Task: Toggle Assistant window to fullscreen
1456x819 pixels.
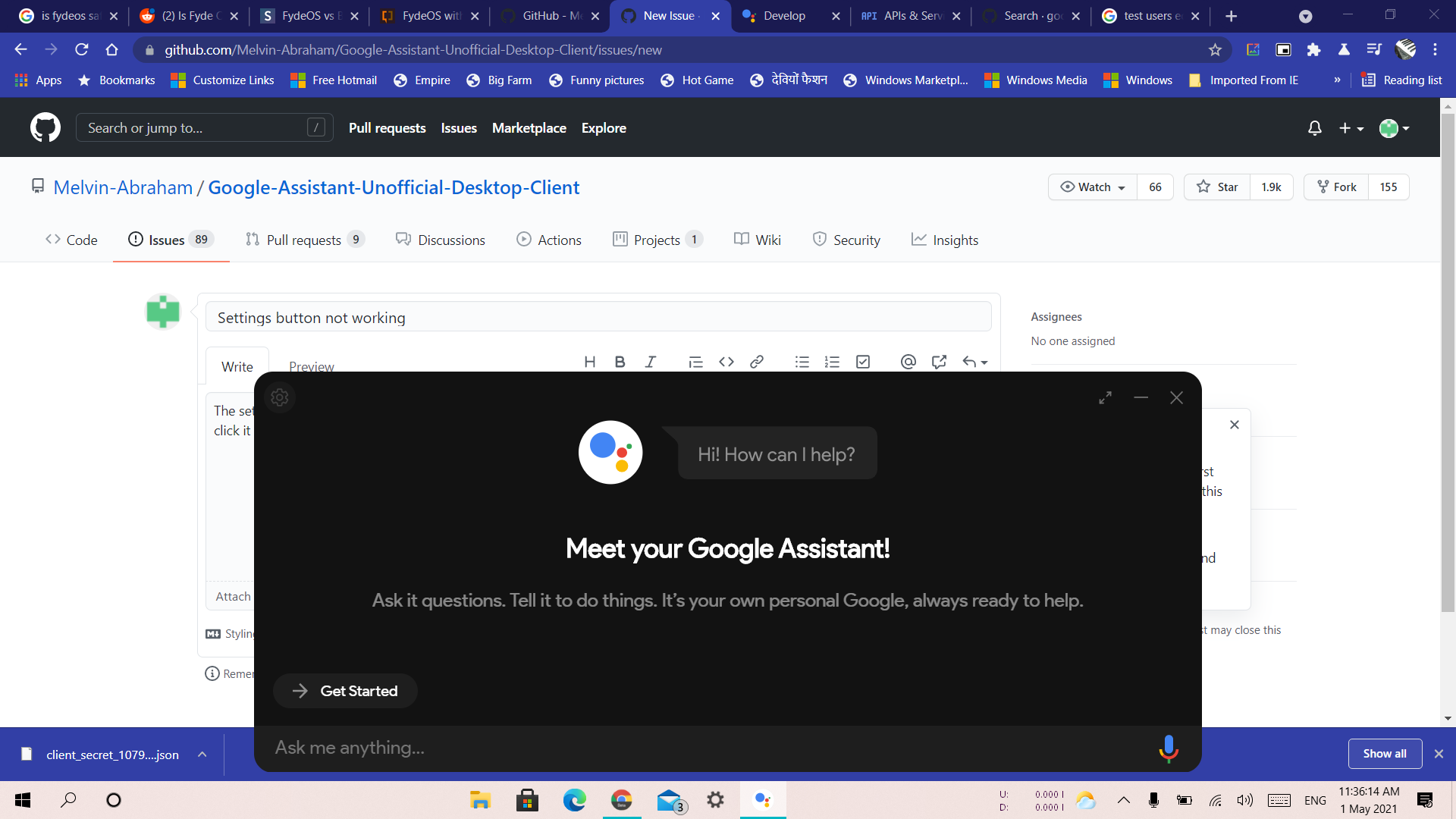Action: coord(1105,397)
